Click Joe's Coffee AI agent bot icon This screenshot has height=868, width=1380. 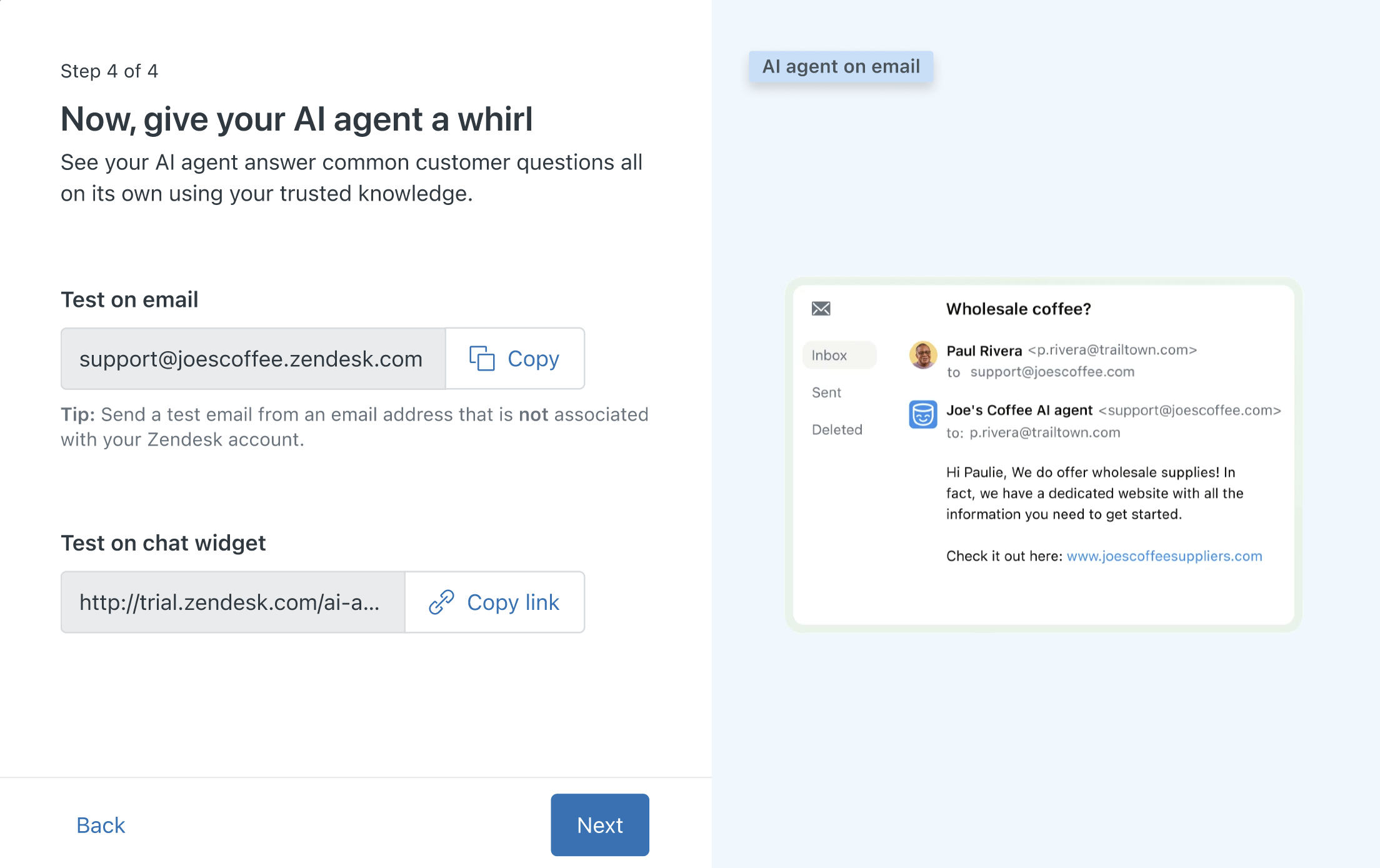point(922,414)
